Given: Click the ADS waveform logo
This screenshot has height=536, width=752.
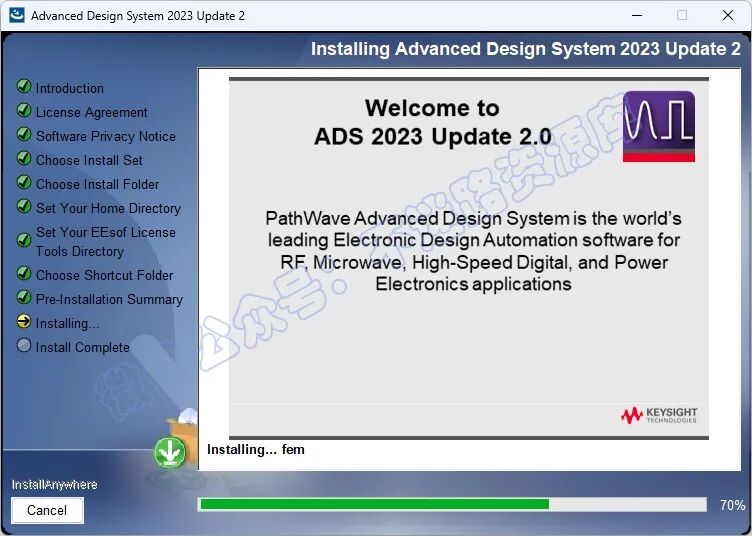Looking at the screenshot, I should [x=659, y=126].
